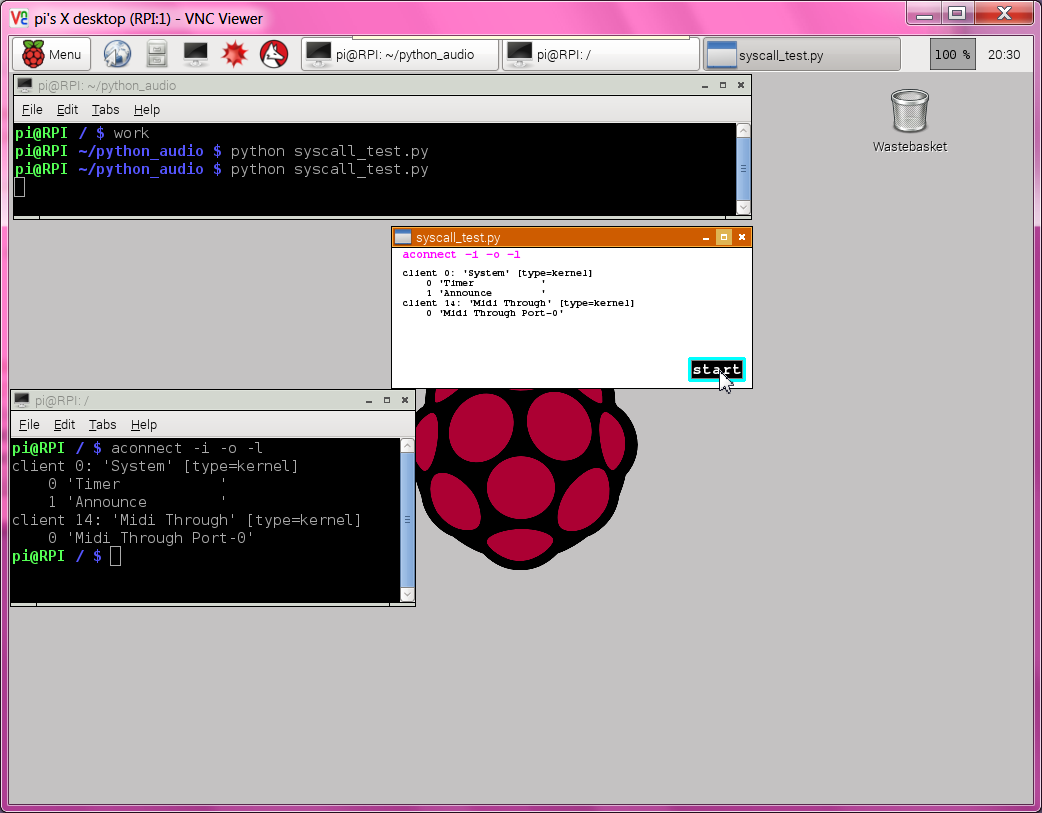Click the CPU usage monitor showing 100%
The image size is (1042, 813).
coord(952,54)
